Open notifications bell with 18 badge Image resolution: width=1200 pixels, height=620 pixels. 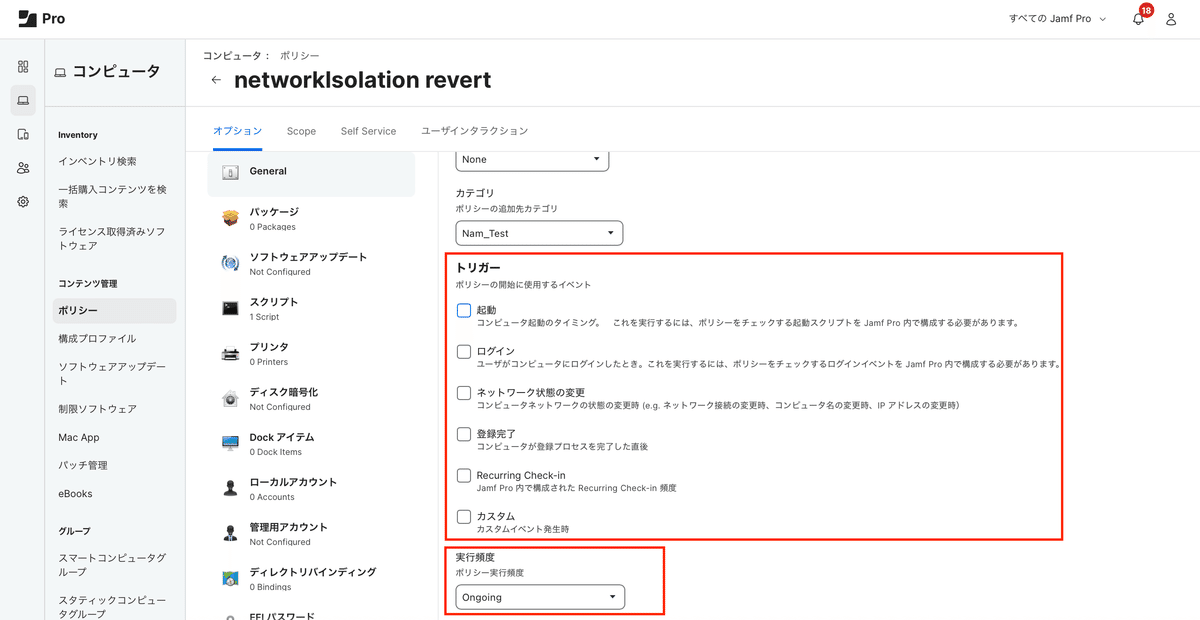pos(1139,18)
